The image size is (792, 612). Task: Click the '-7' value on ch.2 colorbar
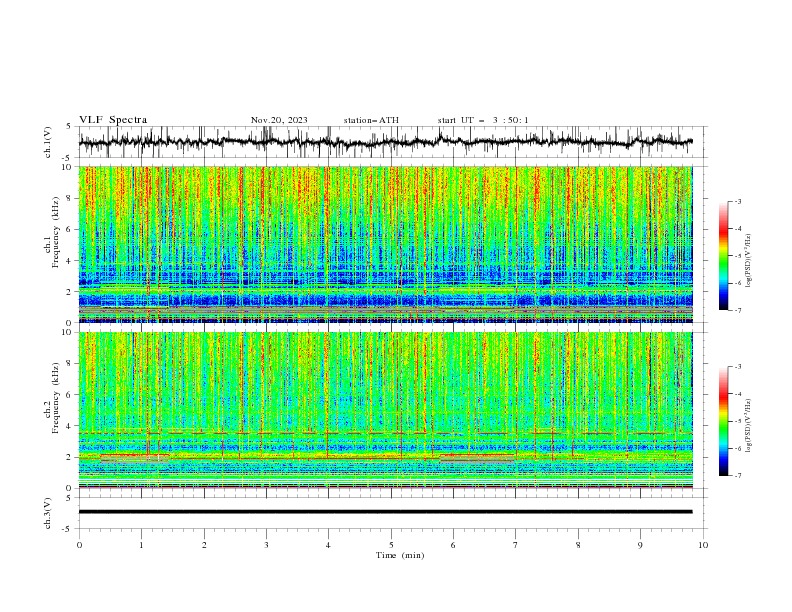(x=737, y=475)
